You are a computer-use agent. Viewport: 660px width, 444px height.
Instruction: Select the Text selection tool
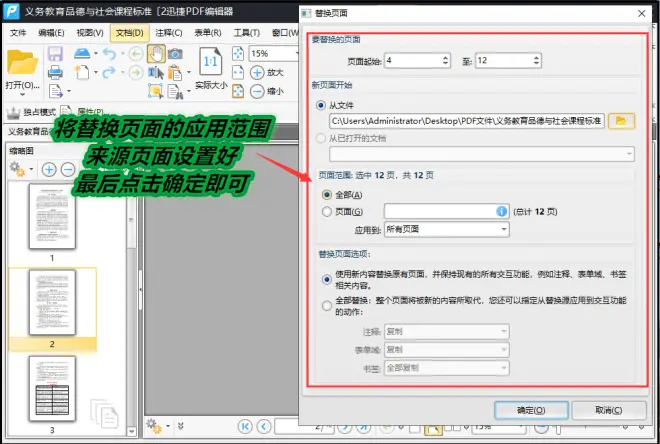pyautogui.click(x=156, y=72)
